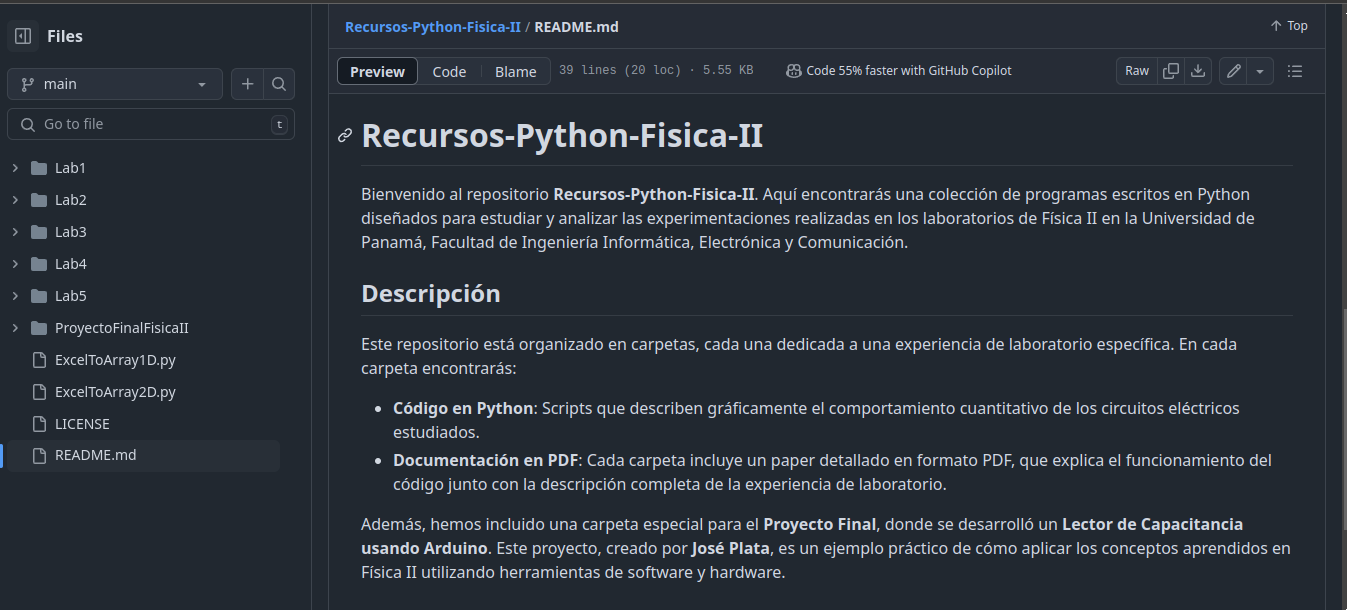Open the ExcelToArray1D.py file name
This screenshot has height=610, width=1347.
point(115,360)
